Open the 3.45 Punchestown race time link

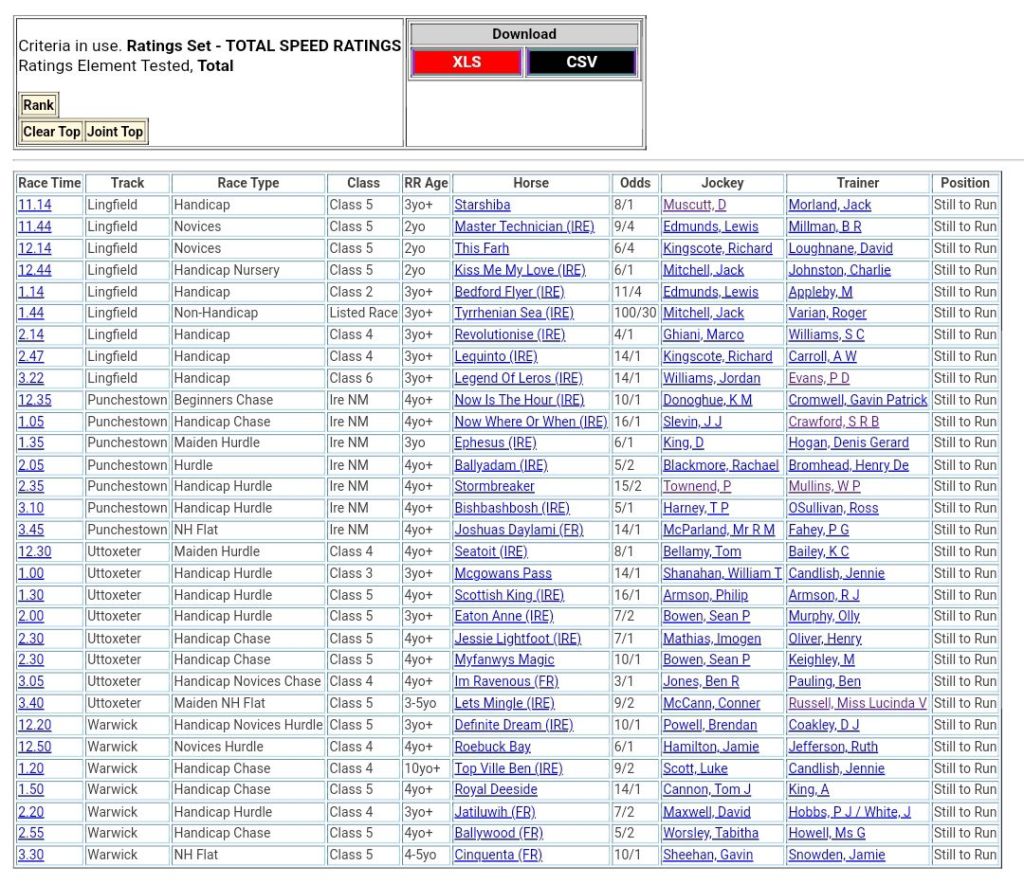click(31, 530)
